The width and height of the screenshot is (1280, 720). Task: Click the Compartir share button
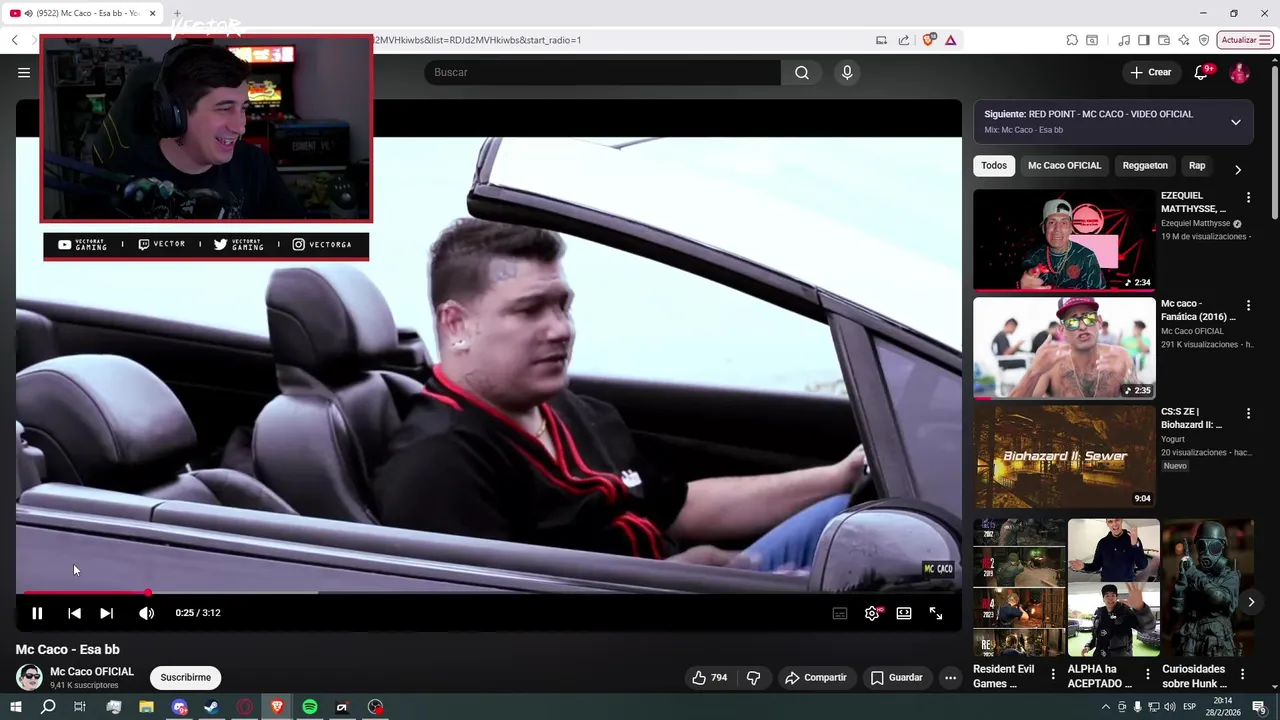(816, 677)
